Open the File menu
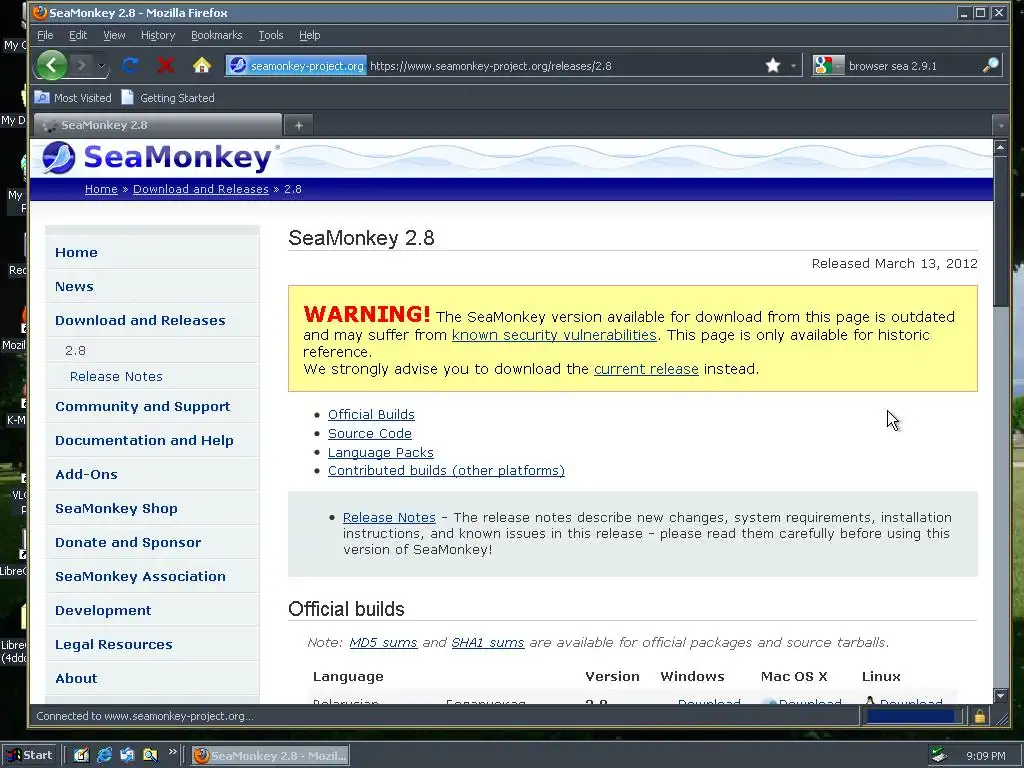 45,35
